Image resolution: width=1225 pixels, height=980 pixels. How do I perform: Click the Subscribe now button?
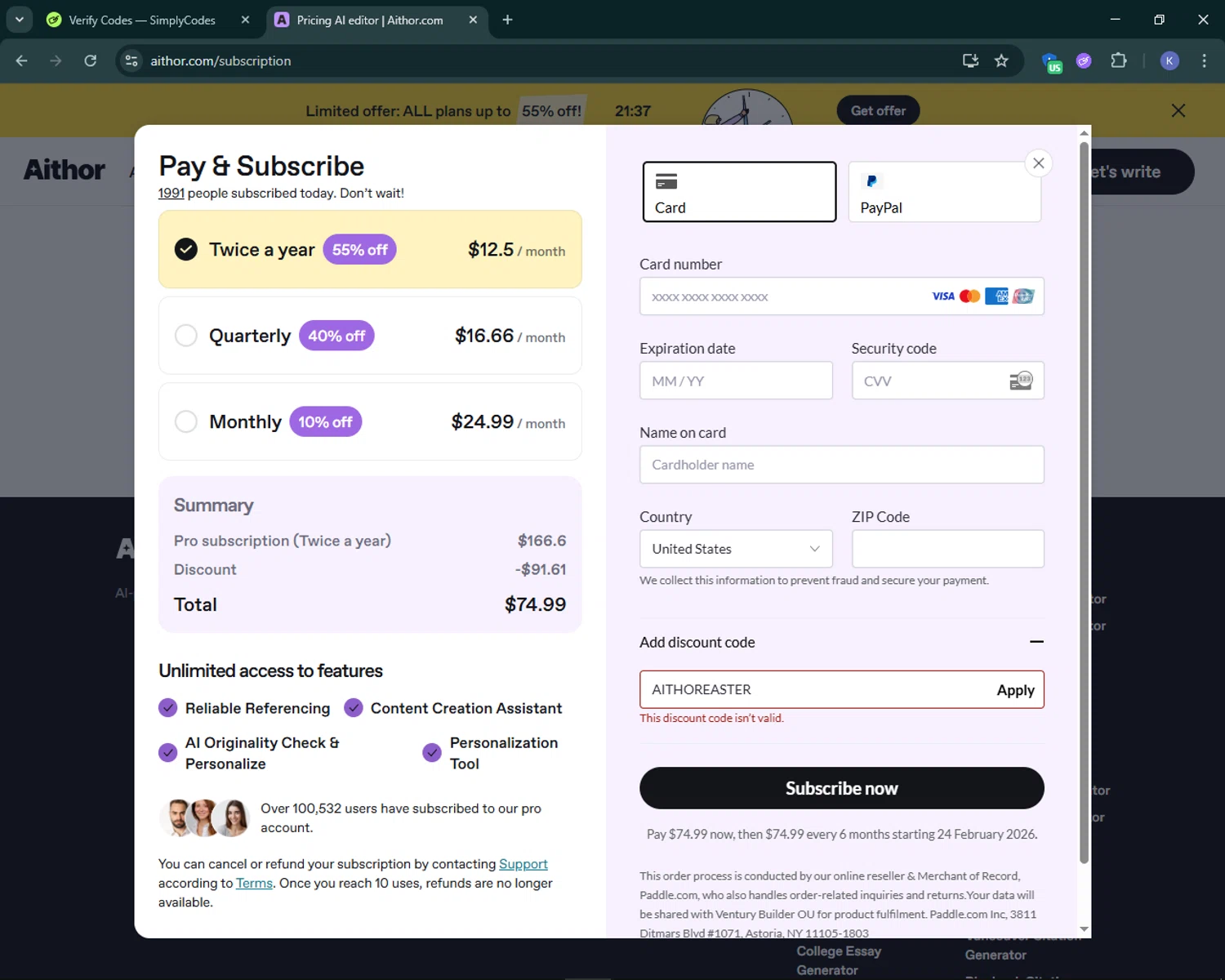point(841,788)
